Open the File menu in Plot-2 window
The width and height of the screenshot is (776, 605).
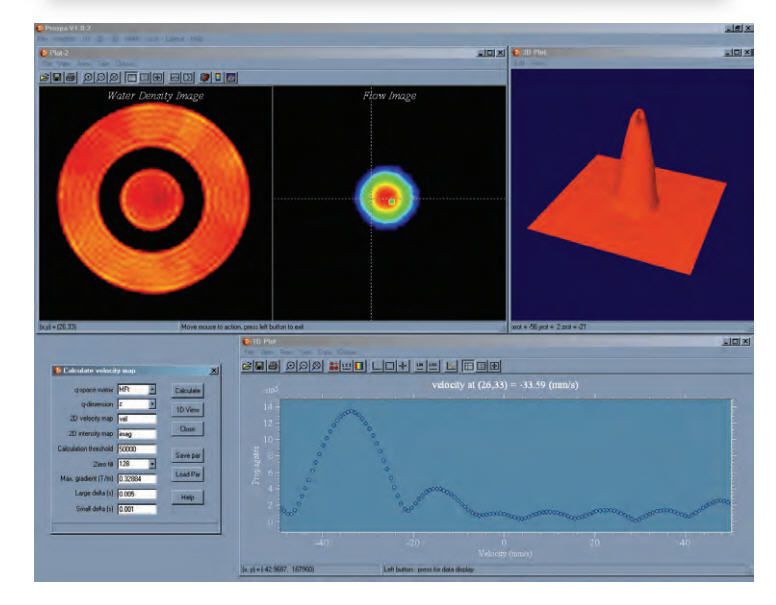(46, 63)
